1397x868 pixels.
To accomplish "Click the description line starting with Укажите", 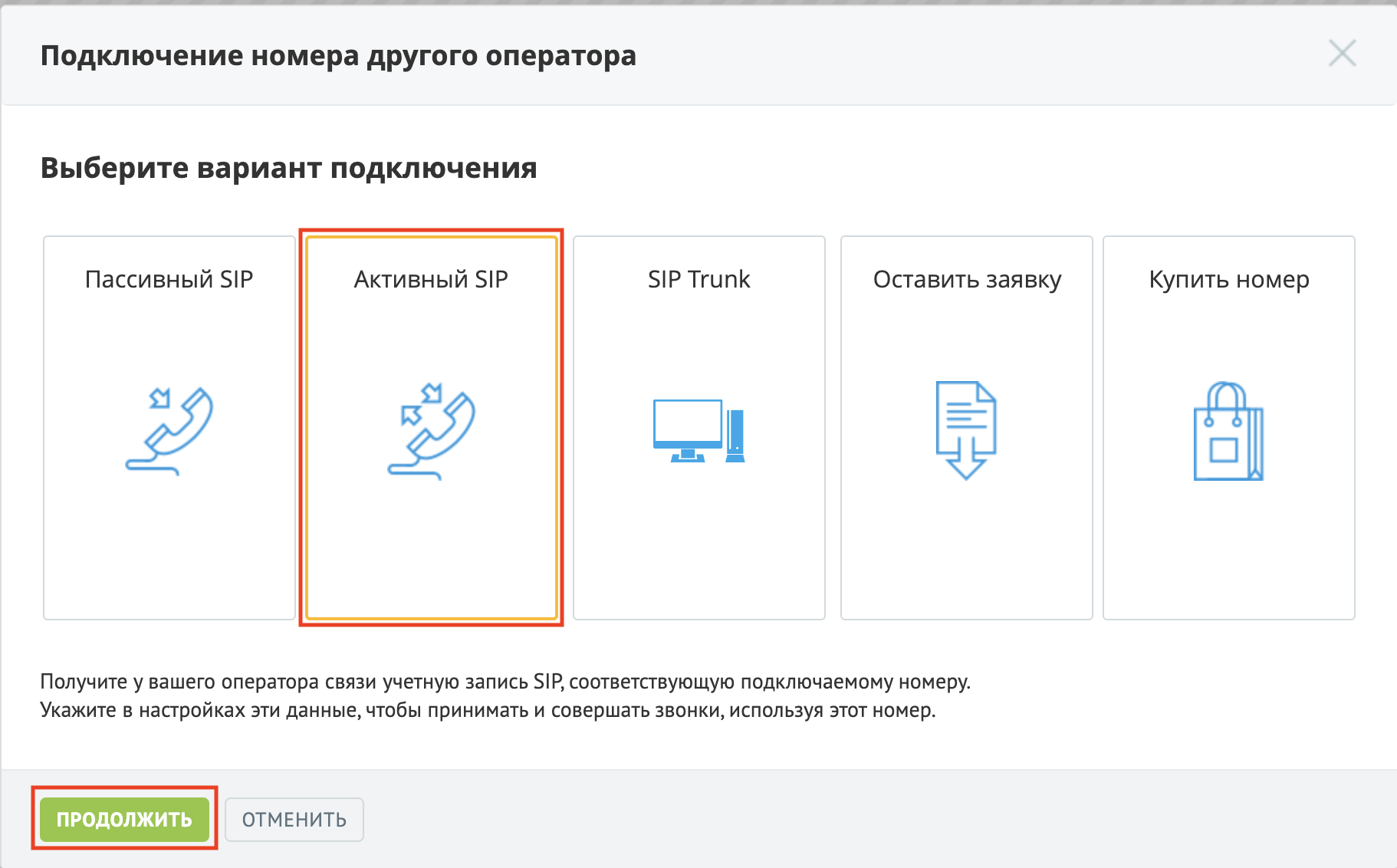I will (488, 710).
